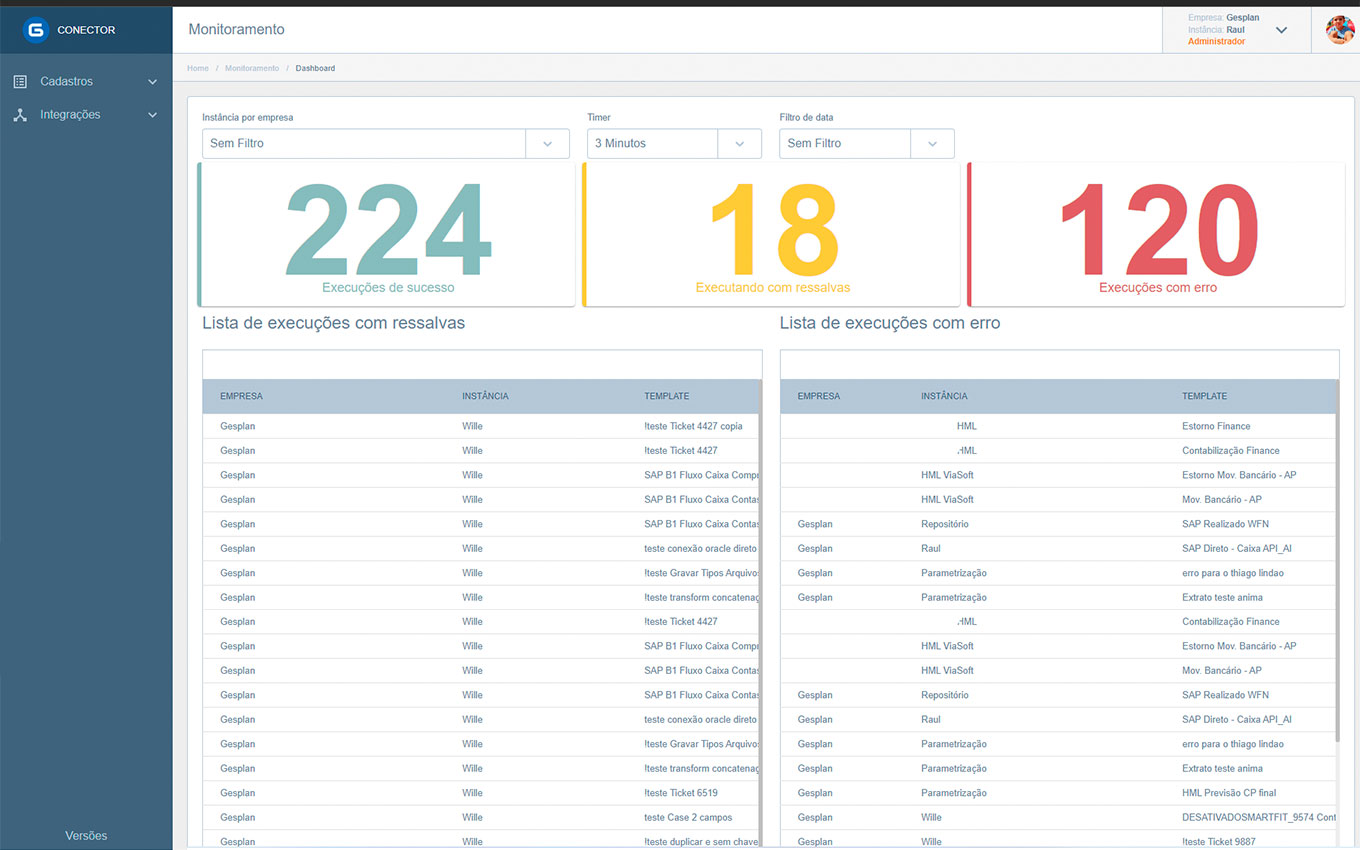Sort by Template column in ressalvas table
The image size is (1360, 850).
[x=666, y=396]
